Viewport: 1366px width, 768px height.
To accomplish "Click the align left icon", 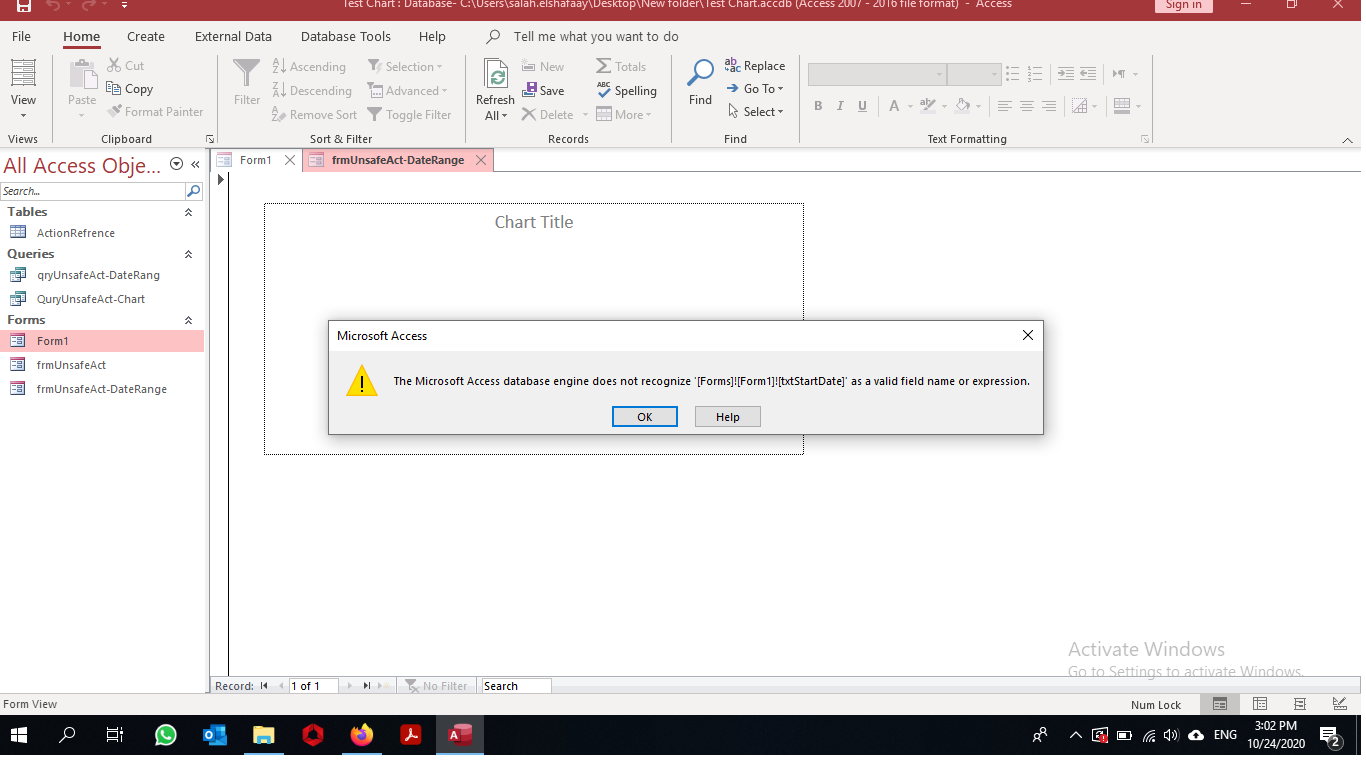I will 1005,106.
